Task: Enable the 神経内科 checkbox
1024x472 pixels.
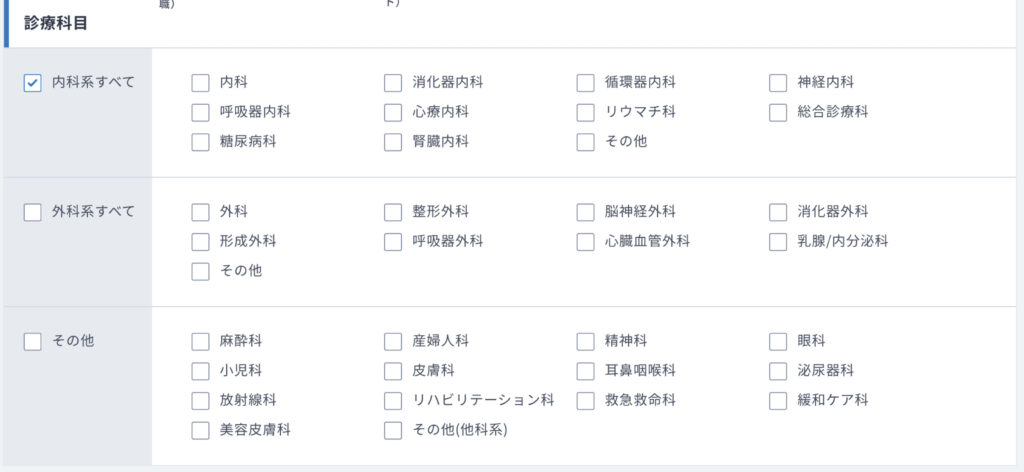Action: 778,84
